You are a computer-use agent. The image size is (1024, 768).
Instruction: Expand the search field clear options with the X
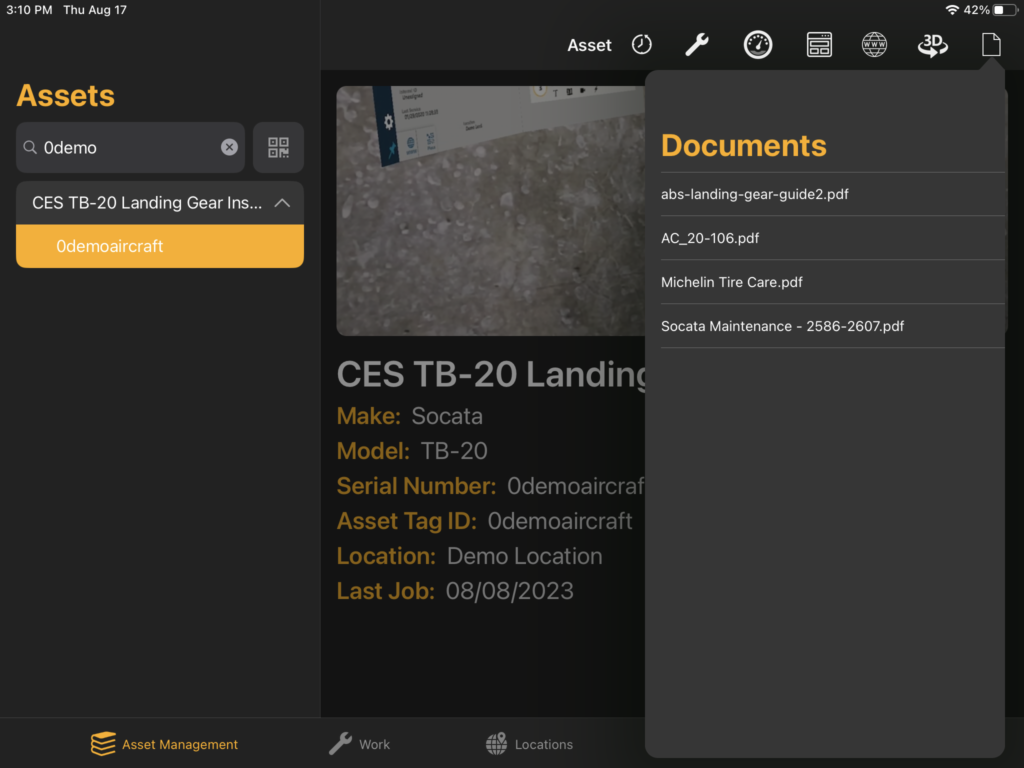coord(229,147)
